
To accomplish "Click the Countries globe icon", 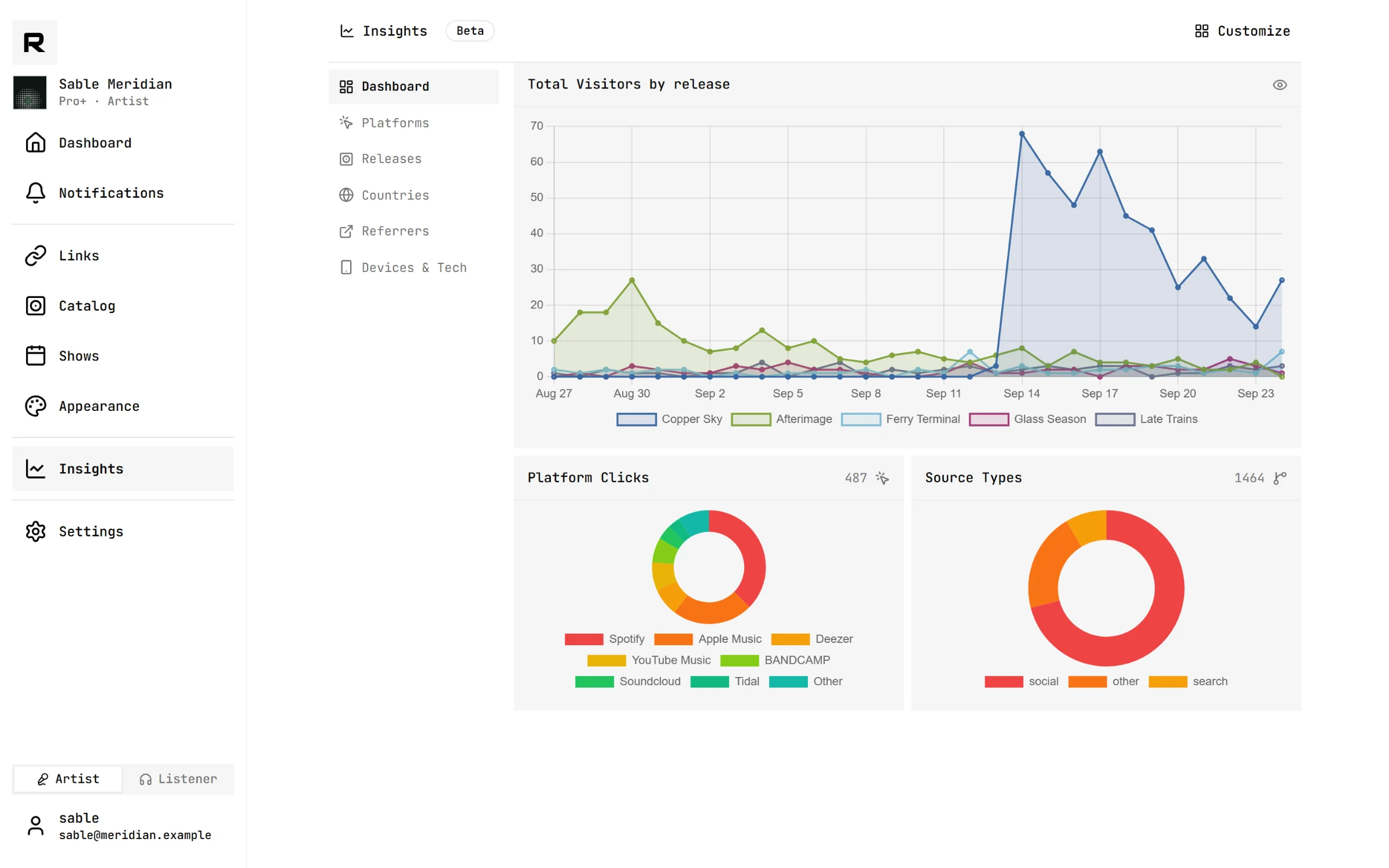I will [346, 195].
